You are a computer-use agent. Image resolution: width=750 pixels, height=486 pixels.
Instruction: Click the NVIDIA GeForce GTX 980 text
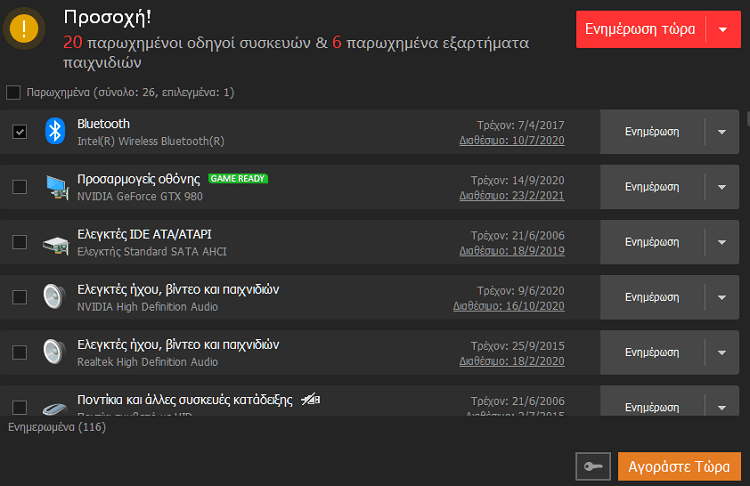point(140,196)
